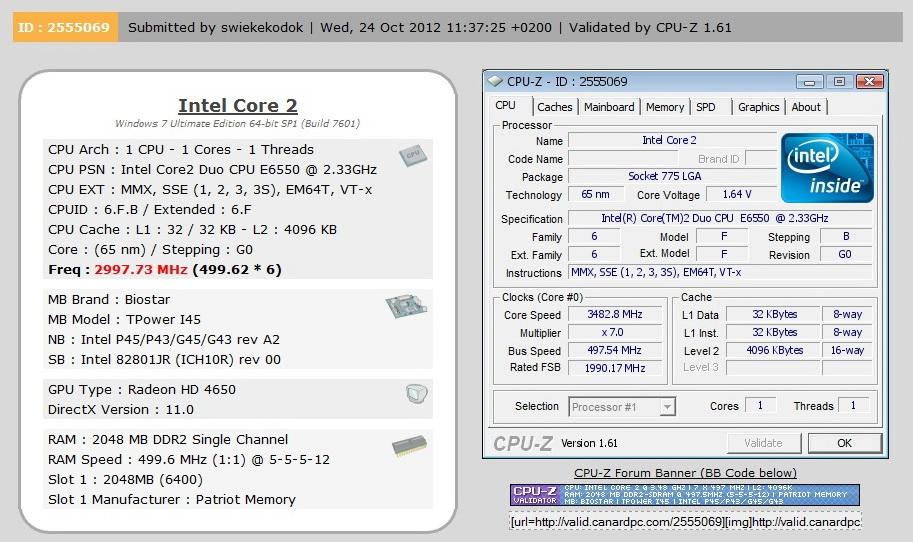Click the Windows 7 Ultimate Edition subtitle
913x542 pixels.
click(x=238, y=123)
